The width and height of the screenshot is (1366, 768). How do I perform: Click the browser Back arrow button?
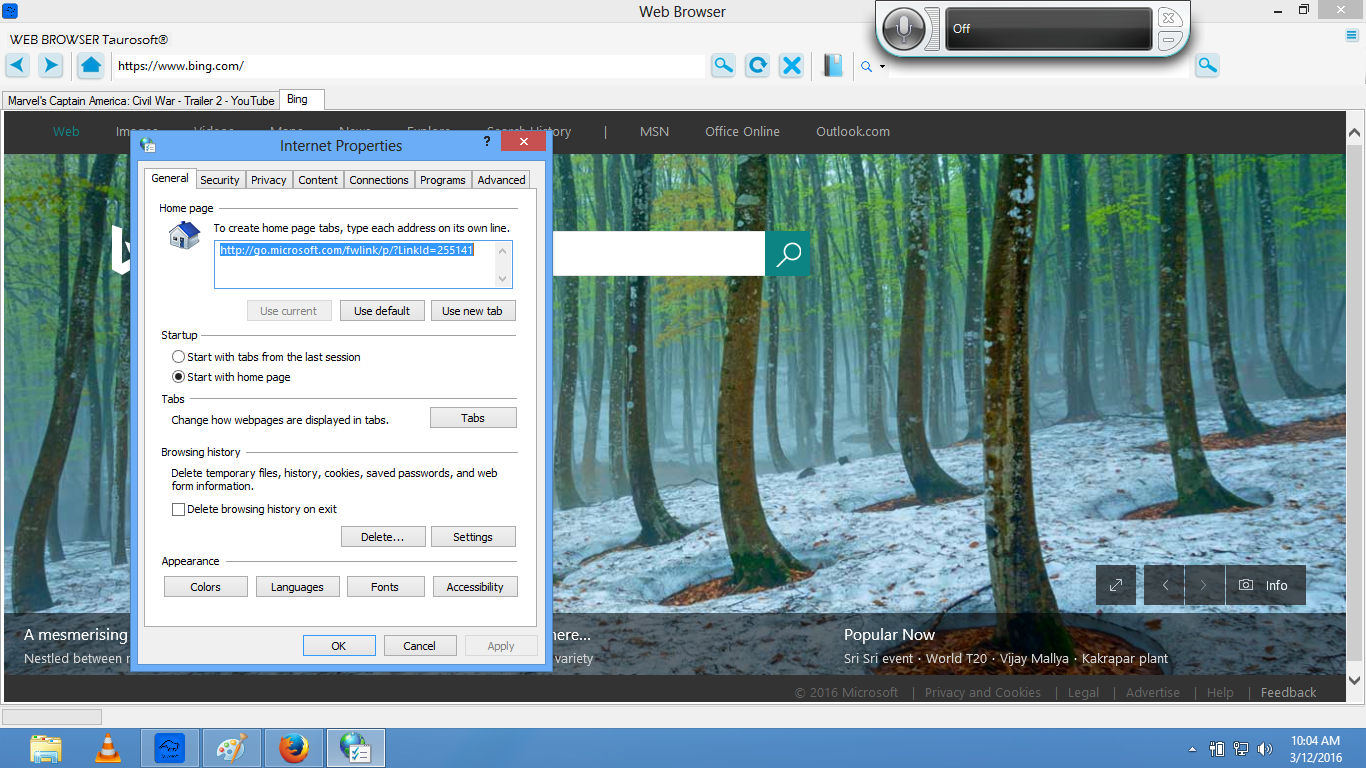tap(18, 66)
